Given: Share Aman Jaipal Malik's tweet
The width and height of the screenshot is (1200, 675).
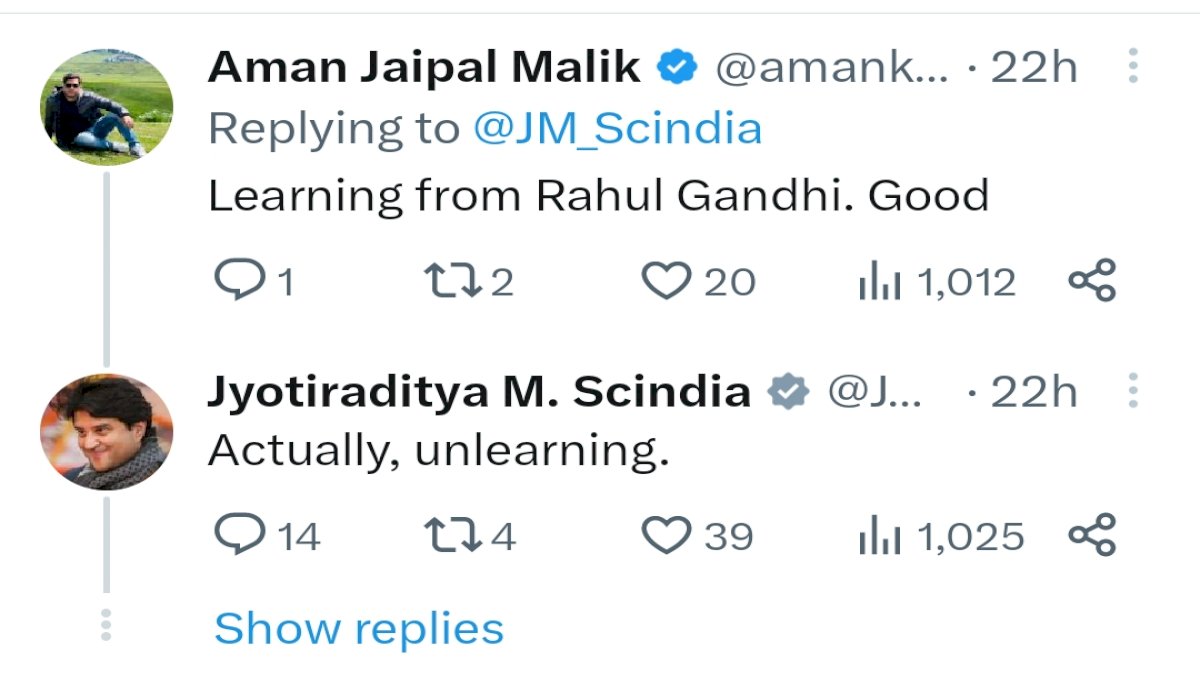Looking at the screenshot, I should point(1091,281).
